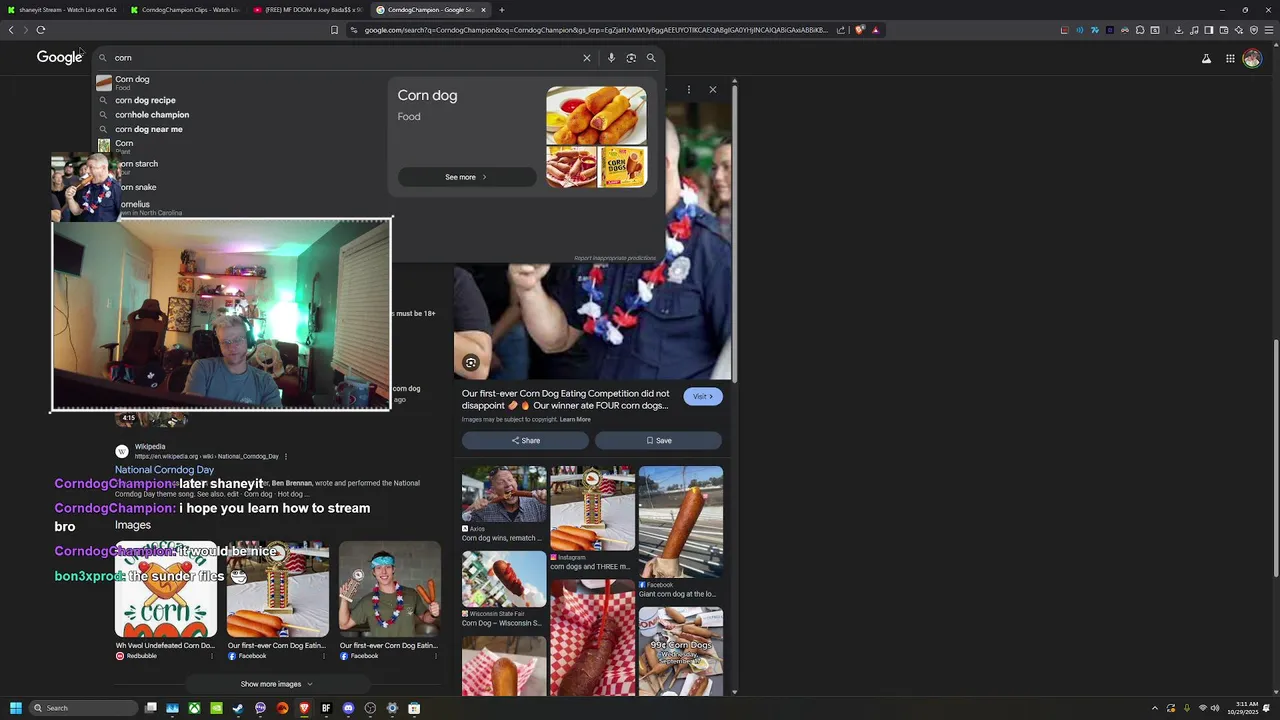Open the Facebook Giant corn dog thumbnail
This screenshot has width=1280, height=720.
coord(681,522)
